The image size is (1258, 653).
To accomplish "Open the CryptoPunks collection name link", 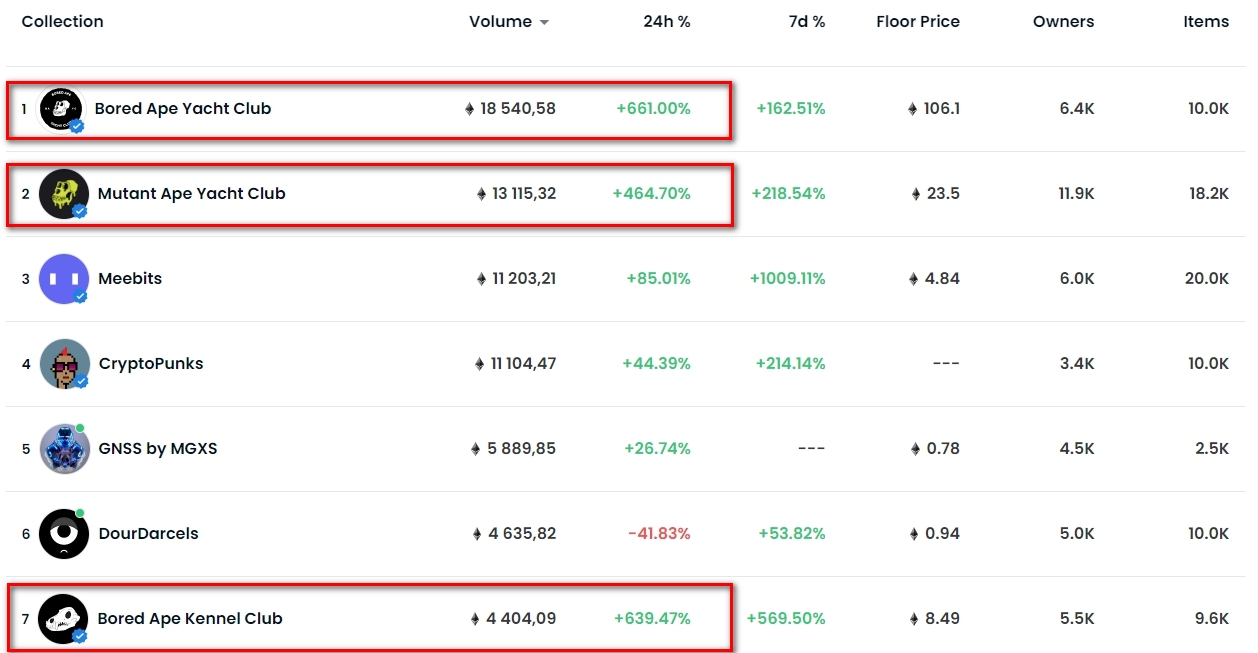I will click(x=151, y=363).
